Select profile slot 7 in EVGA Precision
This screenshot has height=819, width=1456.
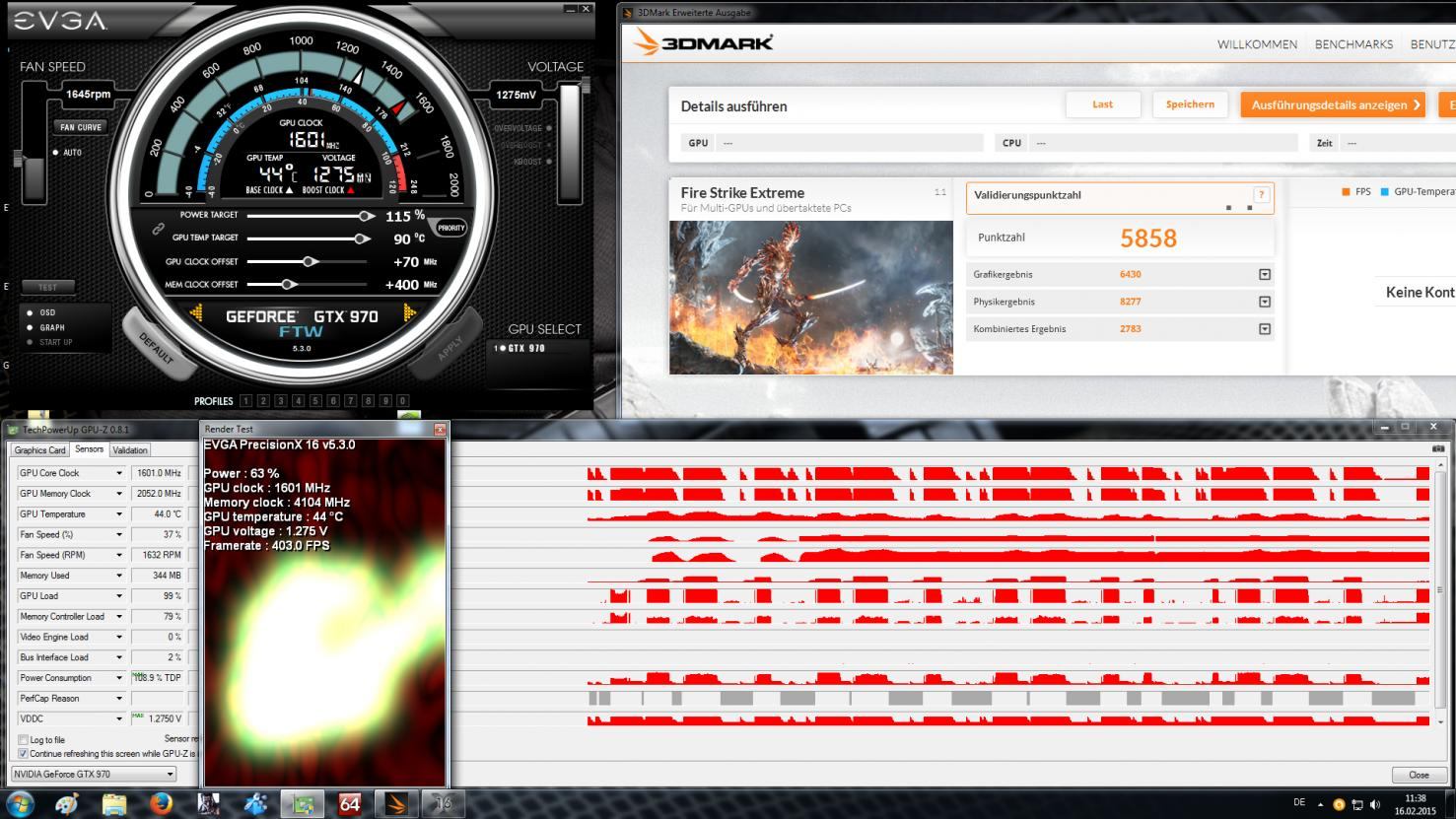[350, 401]
